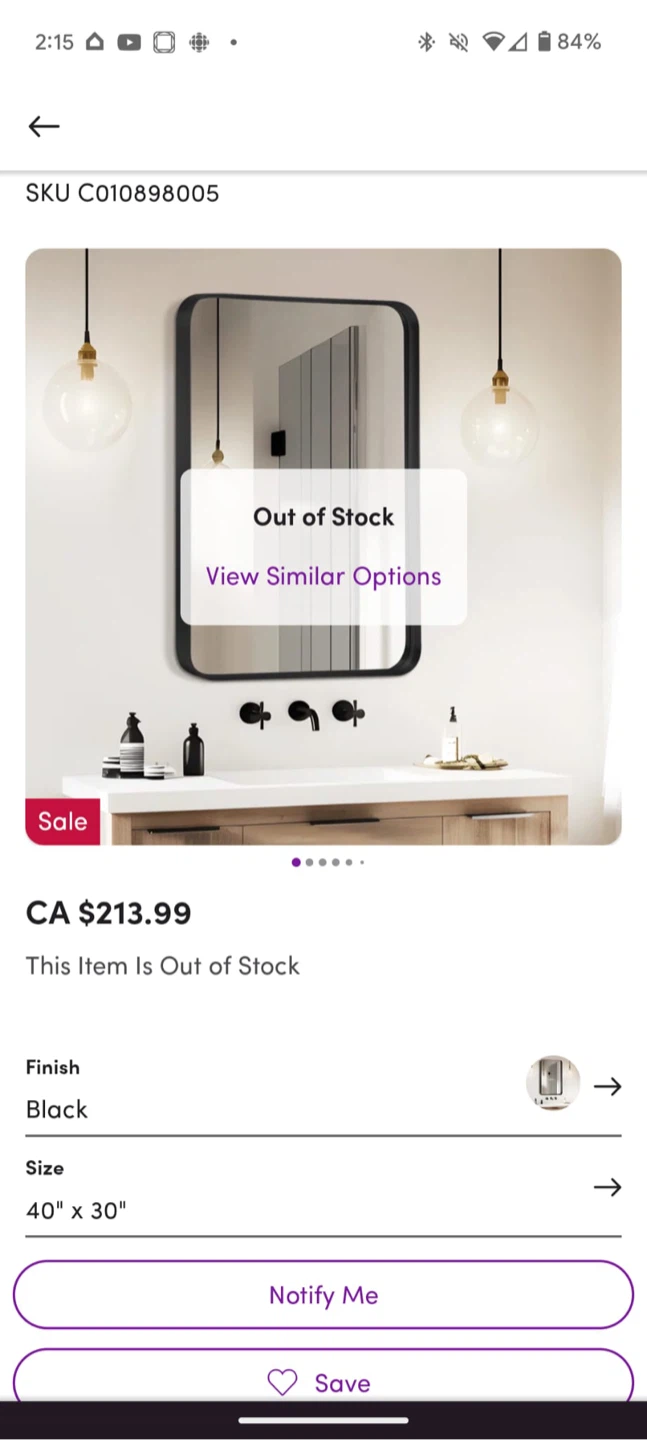Viewport: 647px width, 1440px height.
Task: Tap the back arrow
Action: [44, 126]
